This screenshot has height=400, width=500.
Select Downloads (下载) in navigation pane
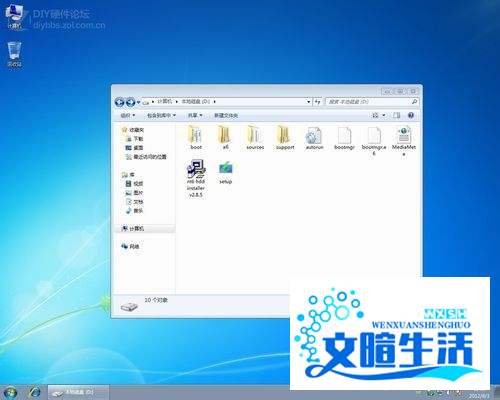point(135,139)
